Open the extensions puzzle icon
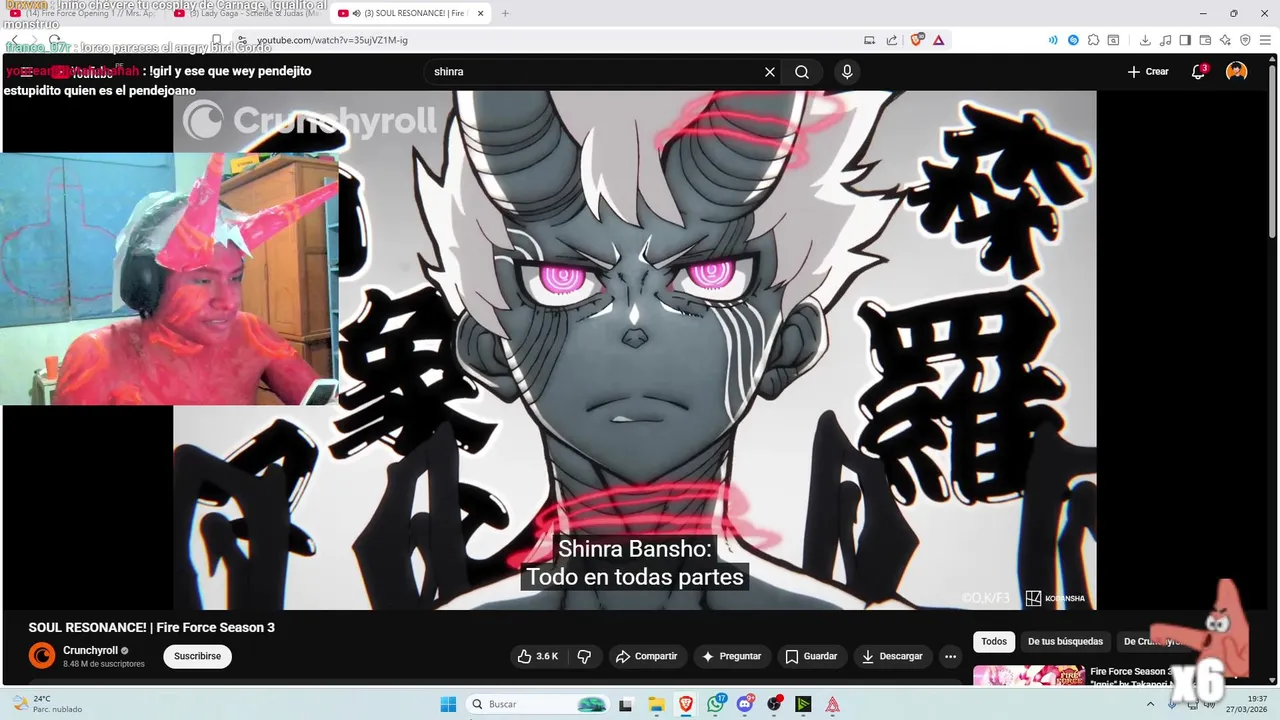The height and width of the screenshot is (720, 1280). click(1094, 40)
